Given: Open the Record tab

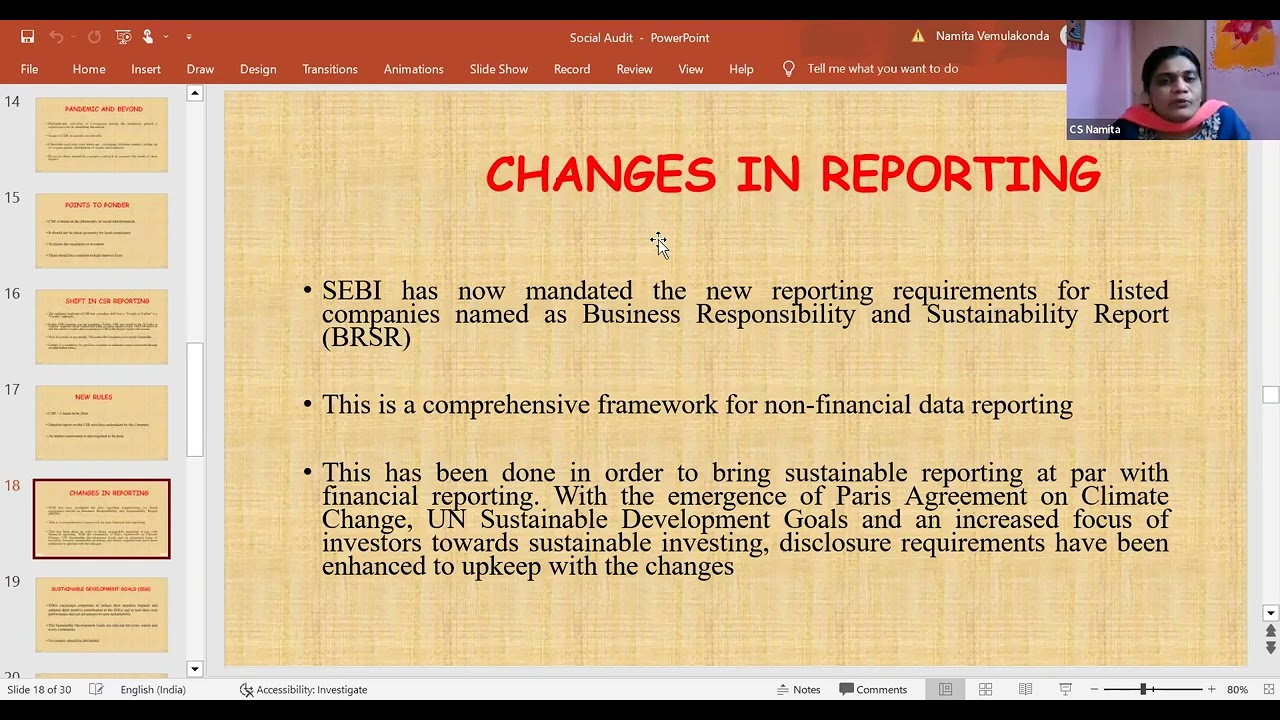Looking at the screenshot, I should point(572,69).
